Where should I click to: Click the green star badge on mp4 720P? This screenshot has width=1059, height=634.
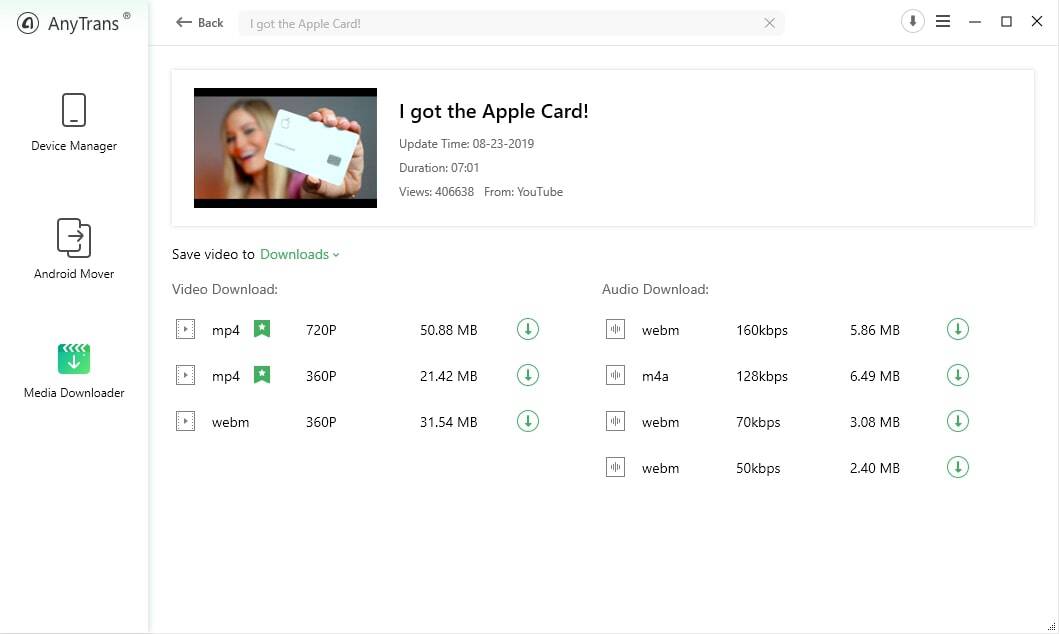point(262,329)
